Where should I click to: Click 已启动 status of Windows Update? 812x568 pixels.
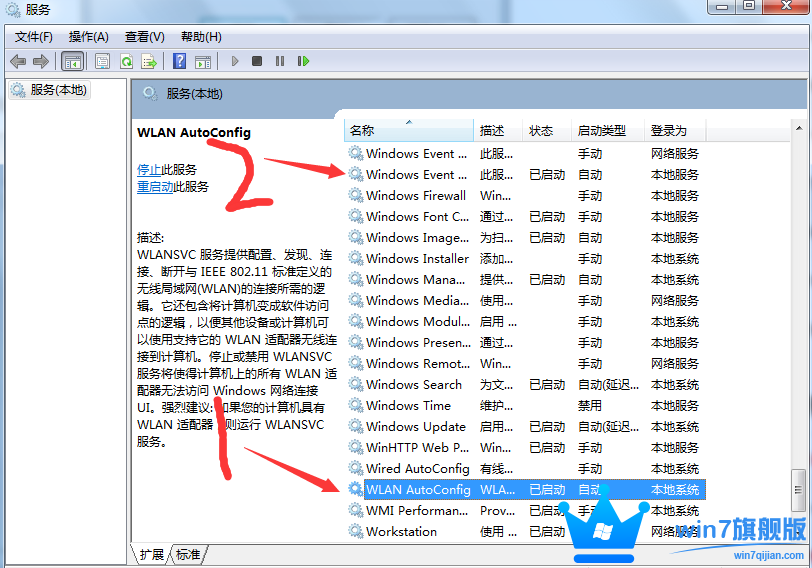[x=547, y=427]
